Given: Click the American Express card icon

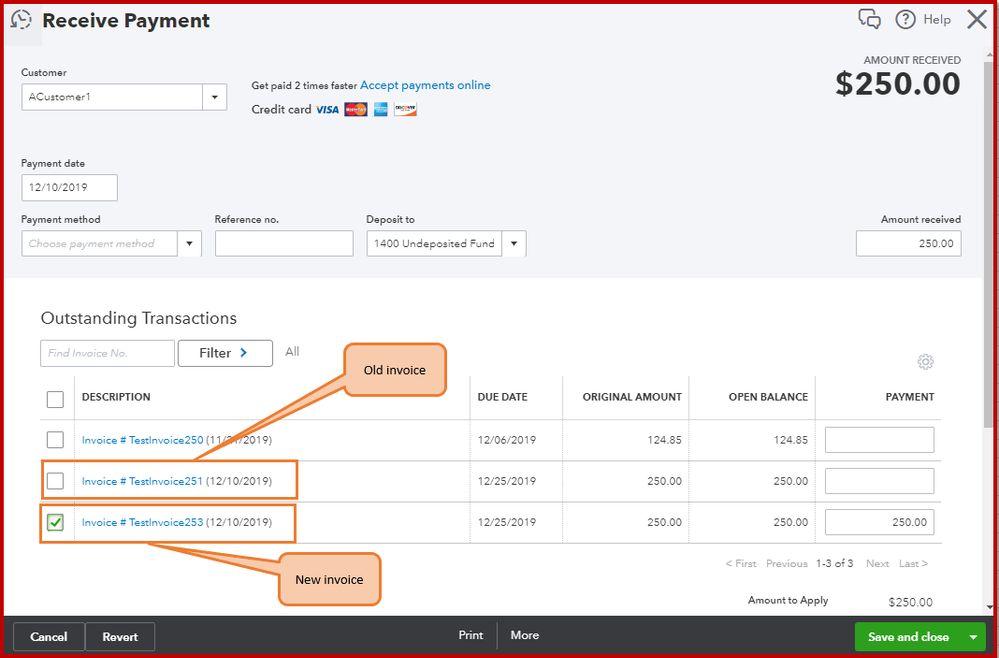Looking at the screenshot, I should (381, 110).
